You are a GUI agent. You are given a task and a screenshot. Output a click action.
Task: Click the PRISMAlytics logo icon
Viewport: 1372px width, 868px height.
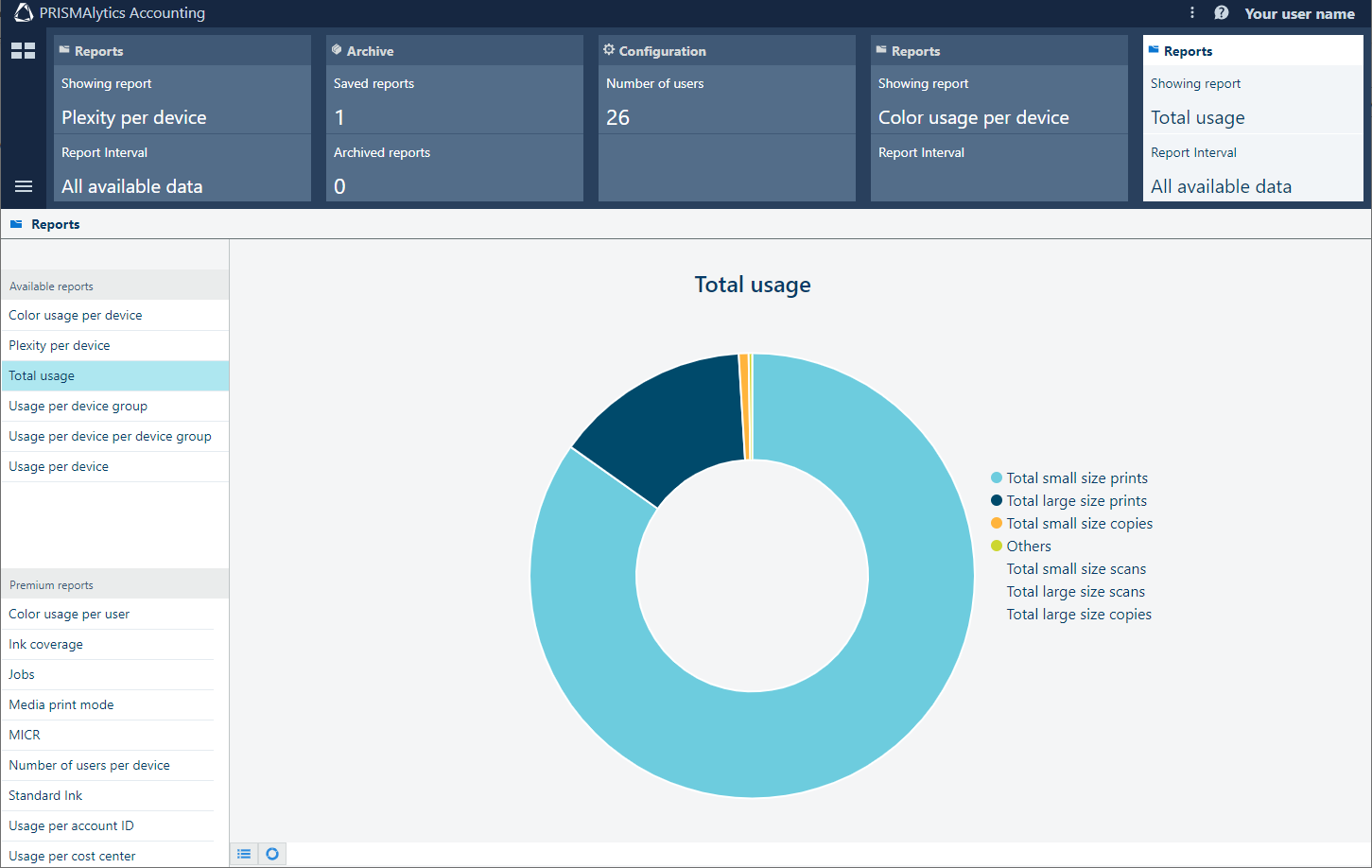pyautogui.click(x=24, y=13)
